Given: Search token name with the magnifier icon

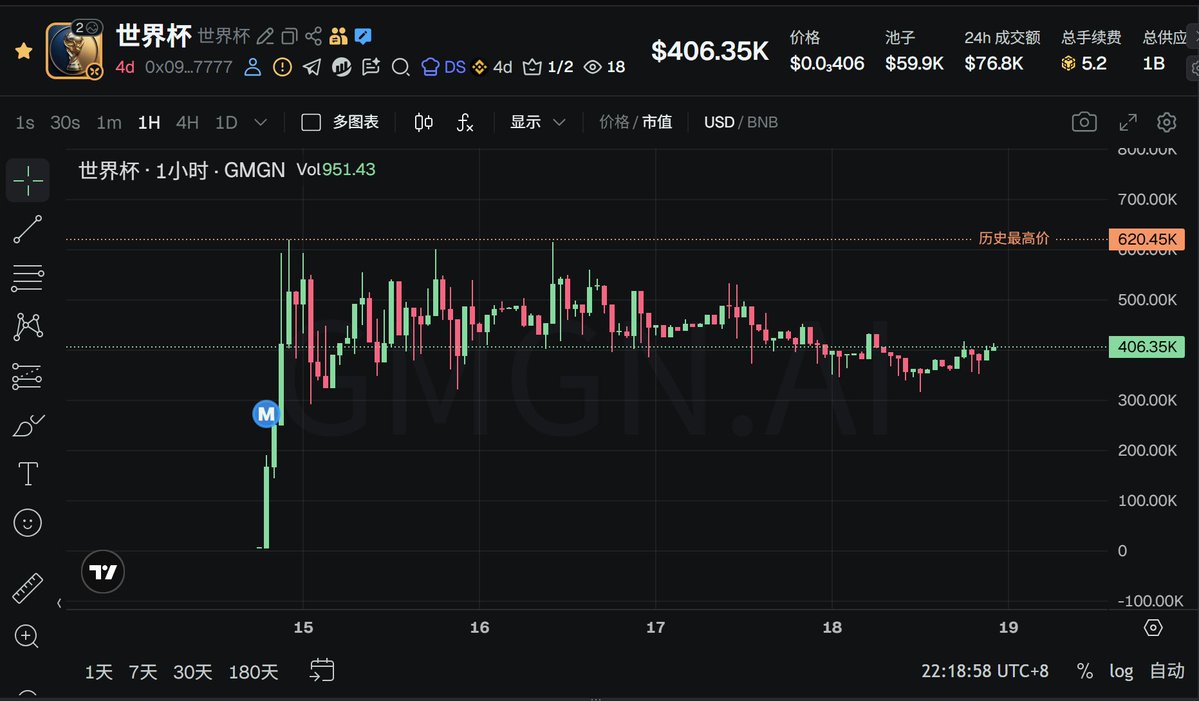Looking at the screenshot, I should (401, 67).
